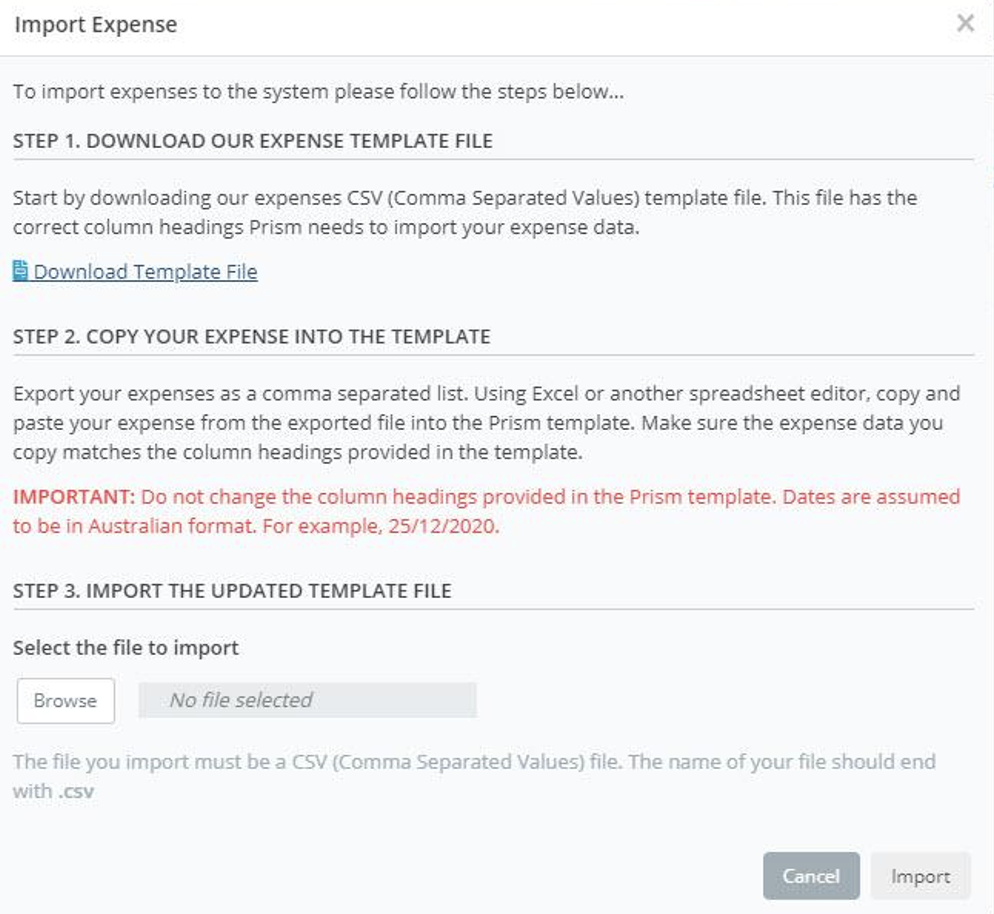Click the Import button

pos(920,876)
